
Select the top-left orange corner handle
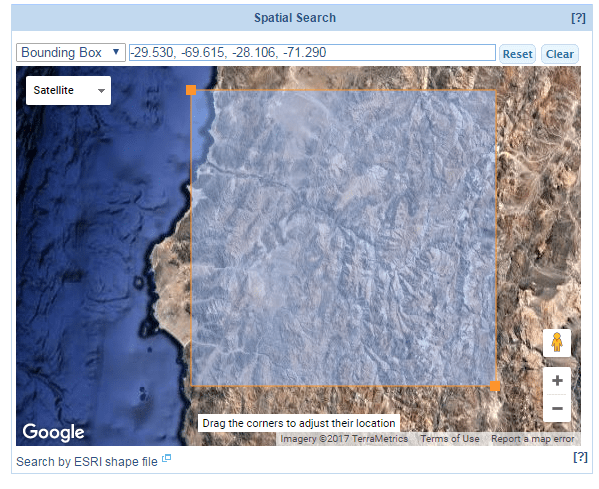coord(191,90)
